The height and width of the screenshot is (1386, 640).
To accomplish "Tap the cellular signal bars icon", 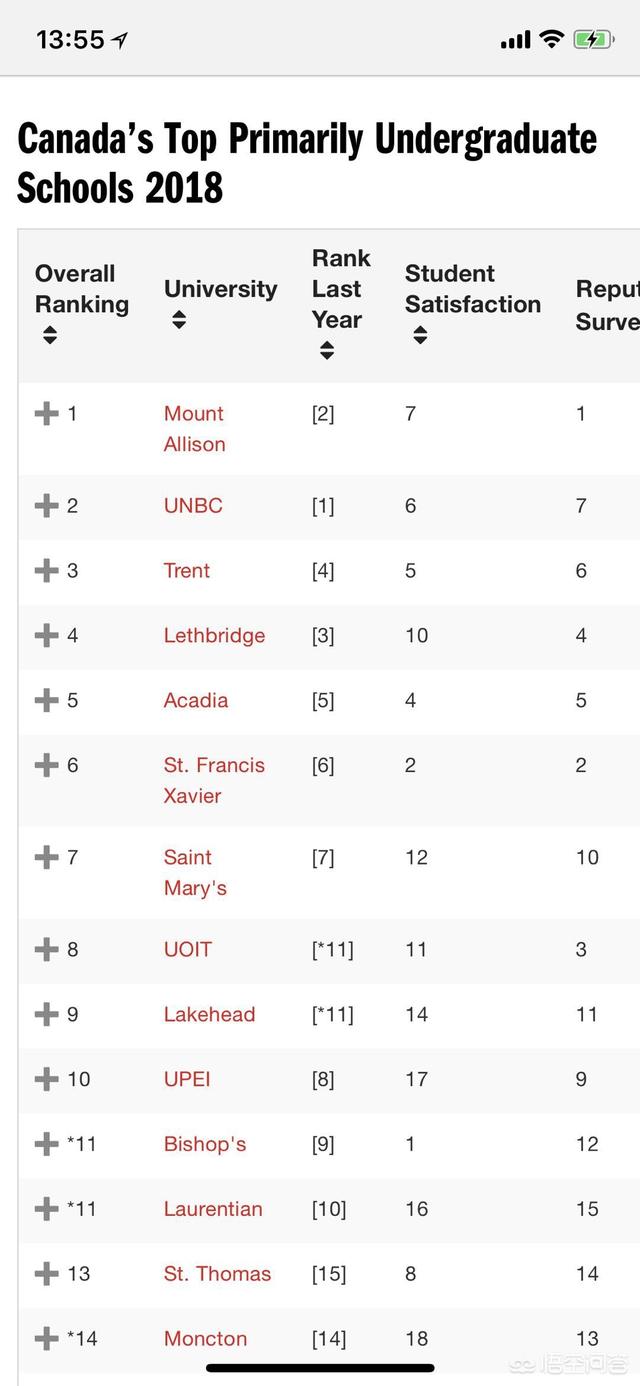I will click(515, 40).
